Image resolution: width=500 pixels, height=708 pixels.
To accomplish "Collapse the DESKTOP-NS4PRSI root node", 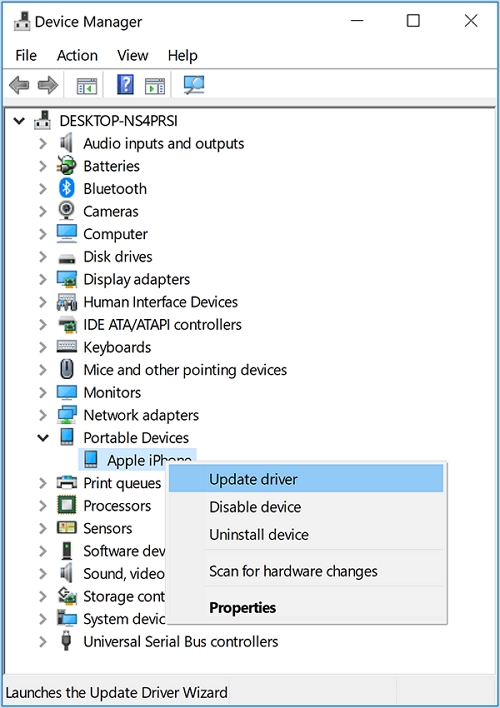I will [19, 121].
